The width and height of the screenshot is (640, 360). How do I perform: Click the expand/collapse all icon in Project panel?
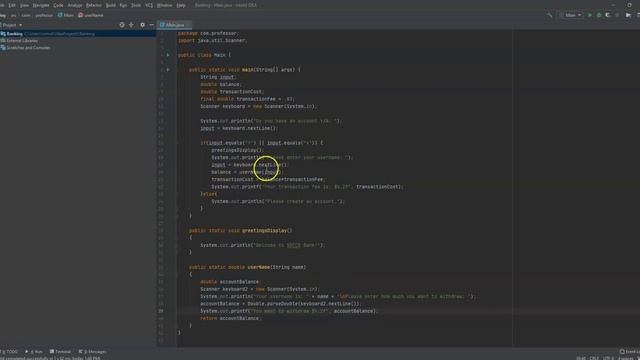[131, 25]
